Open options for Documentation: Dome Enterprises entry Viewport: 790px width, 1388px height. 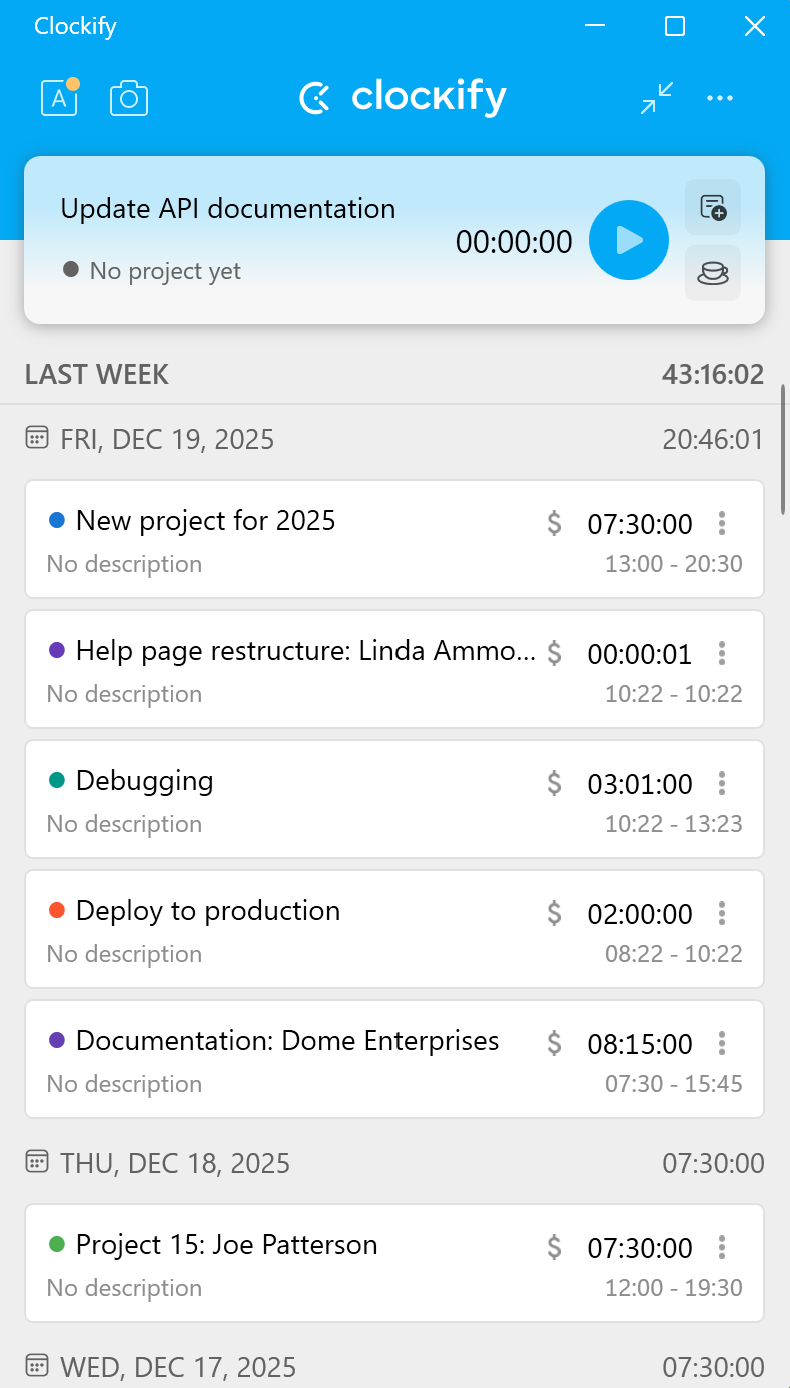coord(722,1043)
